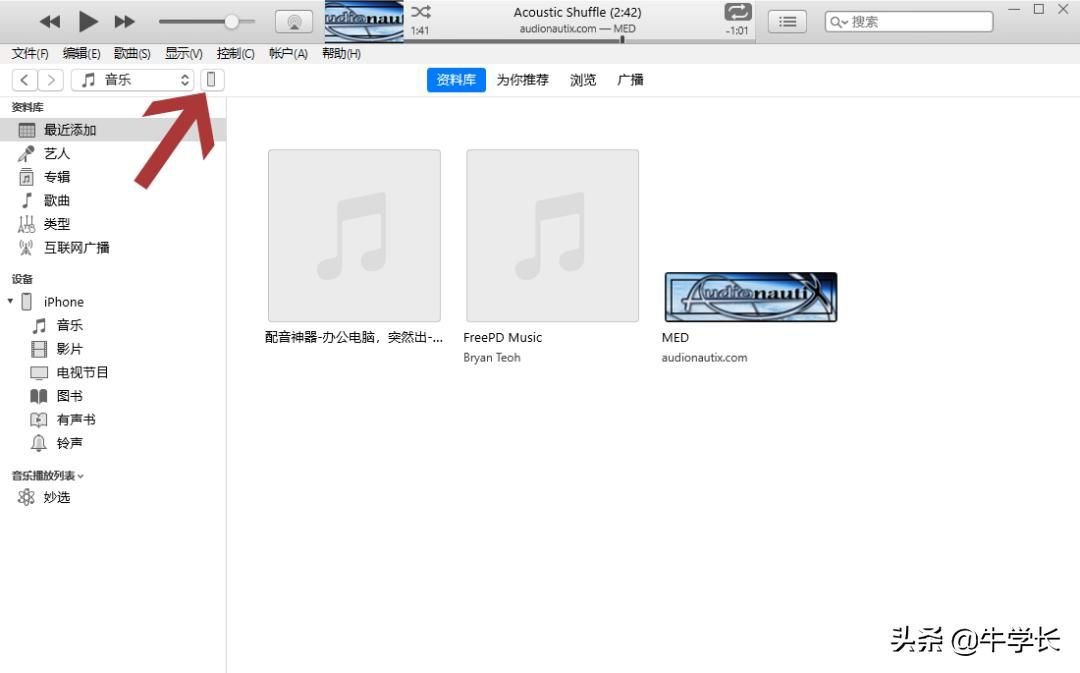Go back with the left arrow
Screen dimensions: 1080x673
coord(25,80)
